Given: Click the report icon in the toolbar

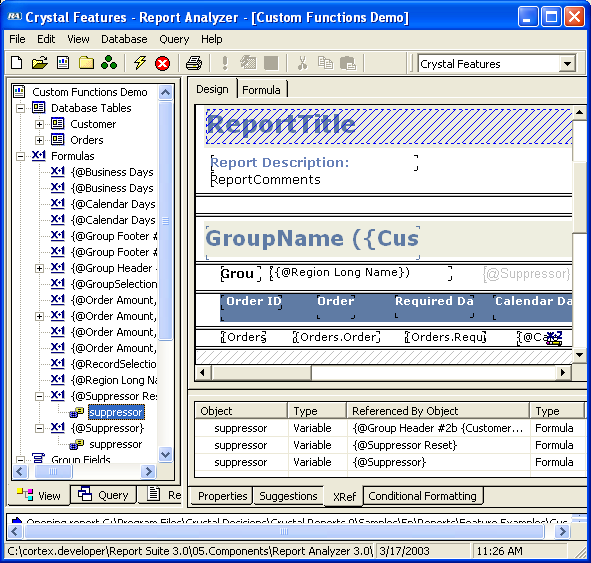Looking at the screenshot, I should tap(63, 63).
